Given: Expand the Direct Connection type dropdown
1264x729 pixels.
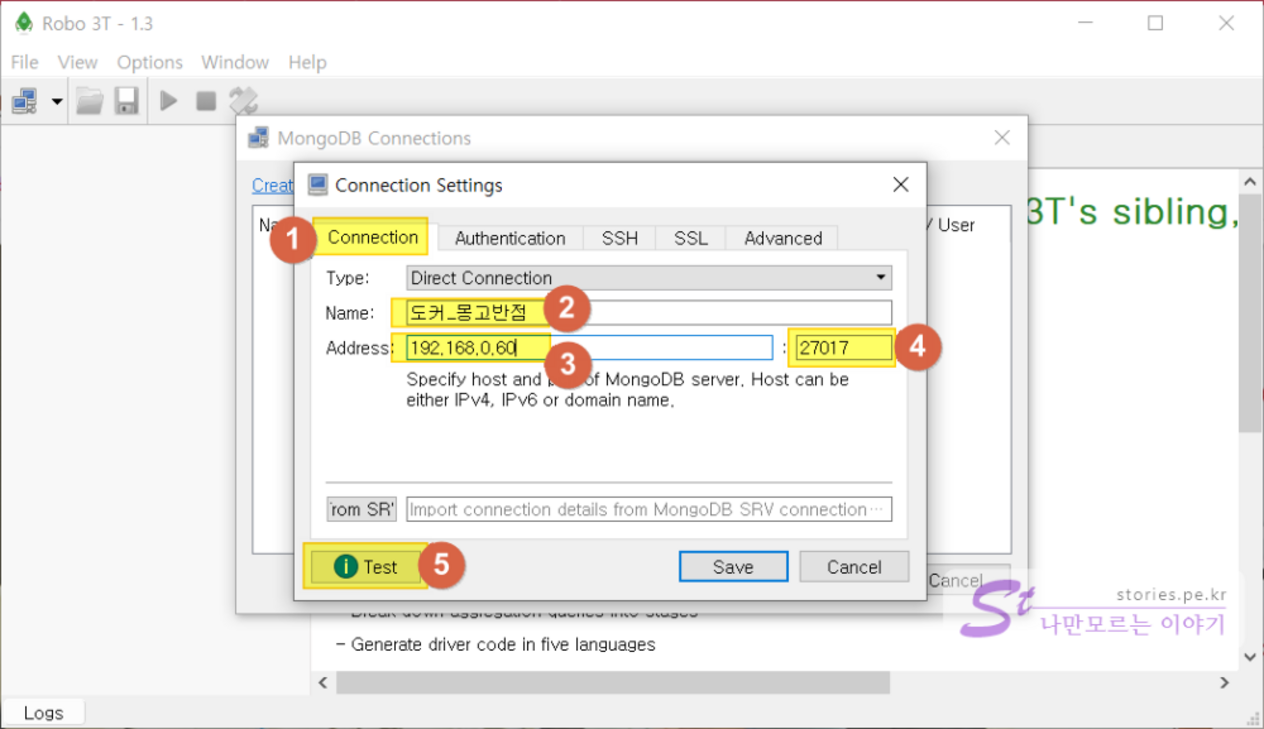Looking at the screenshot, I should click(x=649, y=278).
